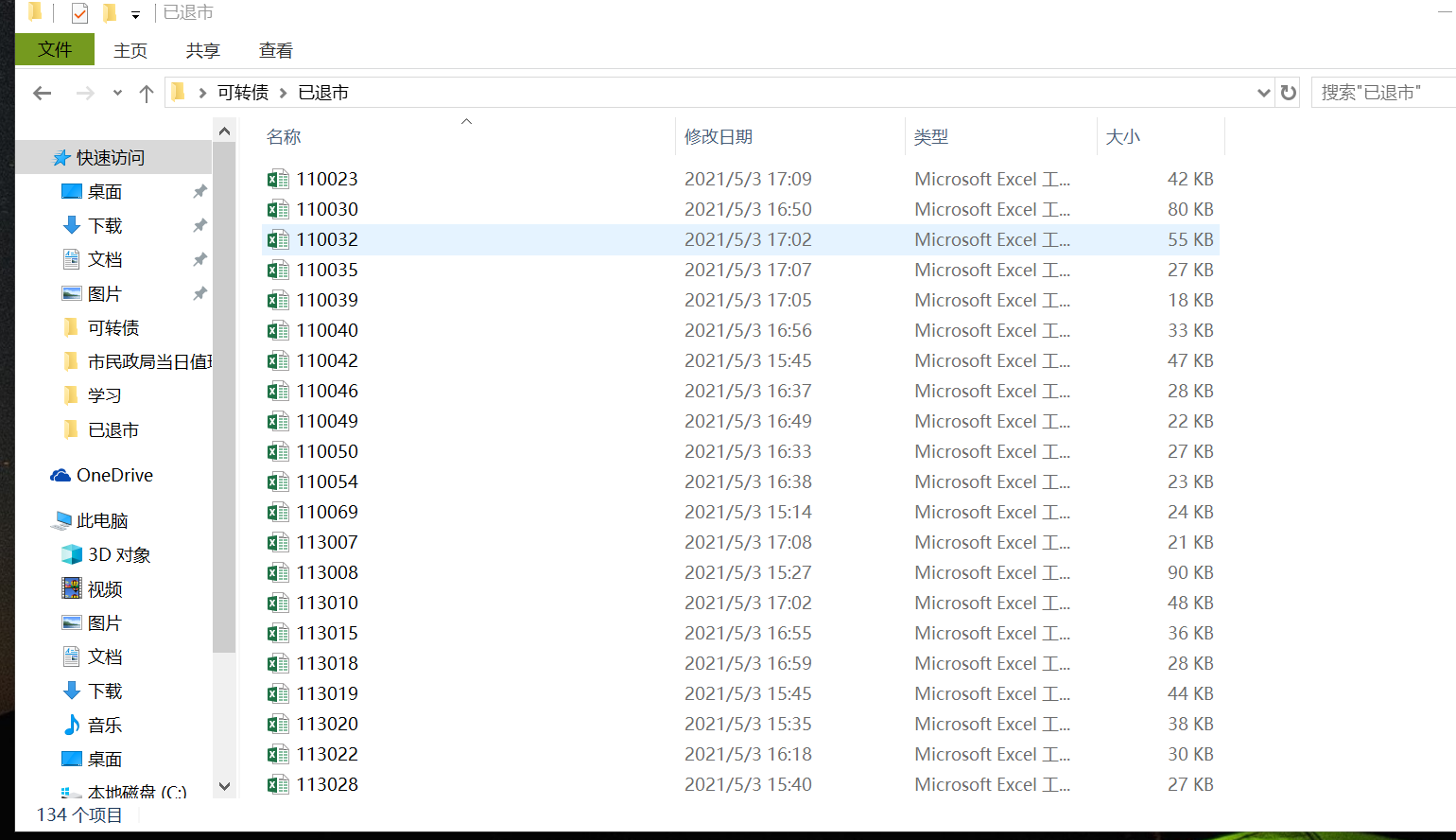
Task: Open the 可转债 folder in the sidebar
Action: coord(113,328)
